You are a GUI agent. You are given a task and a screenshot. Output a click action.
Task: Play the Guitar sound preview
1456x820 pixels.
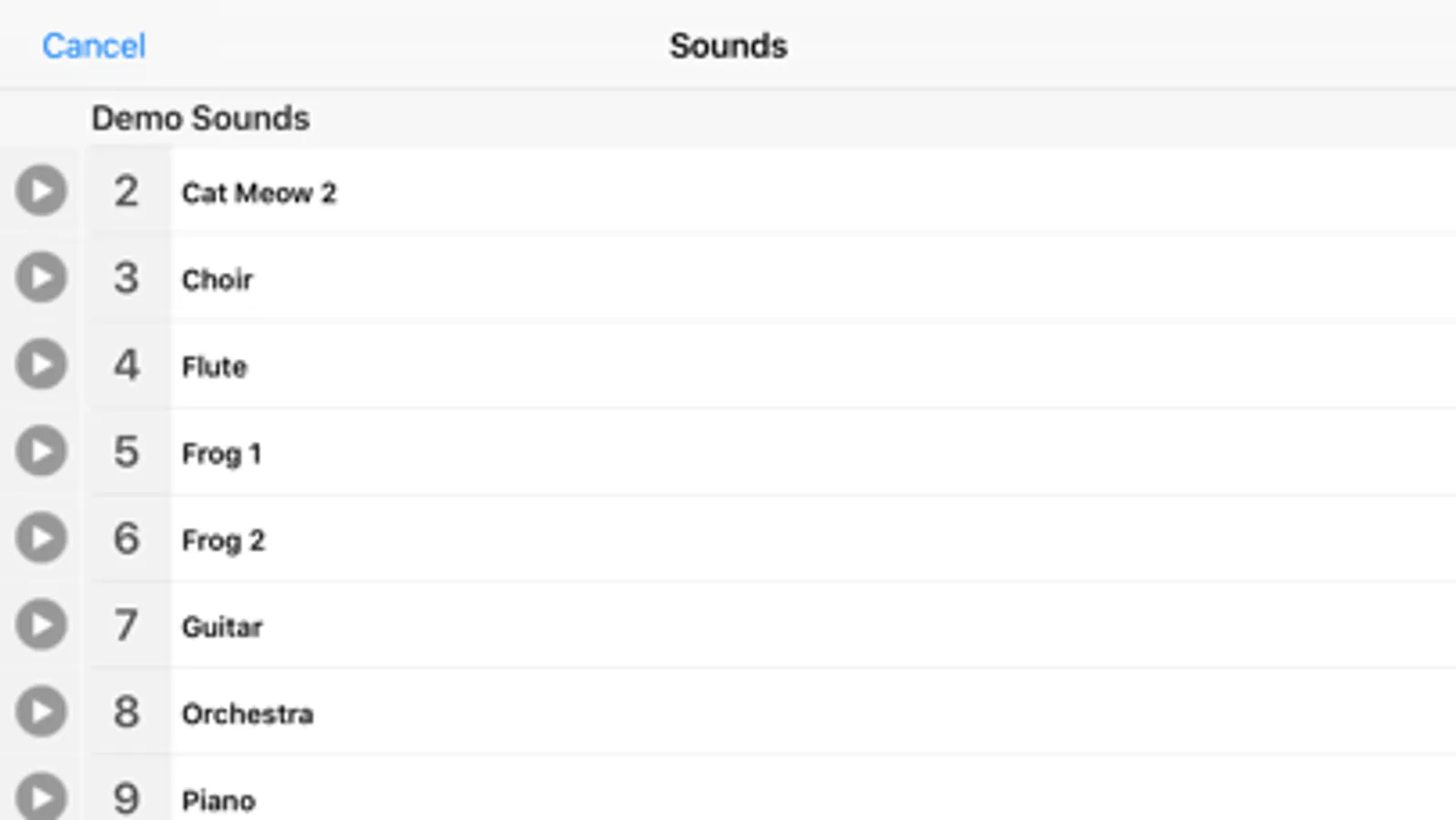[x=41, y=625]
